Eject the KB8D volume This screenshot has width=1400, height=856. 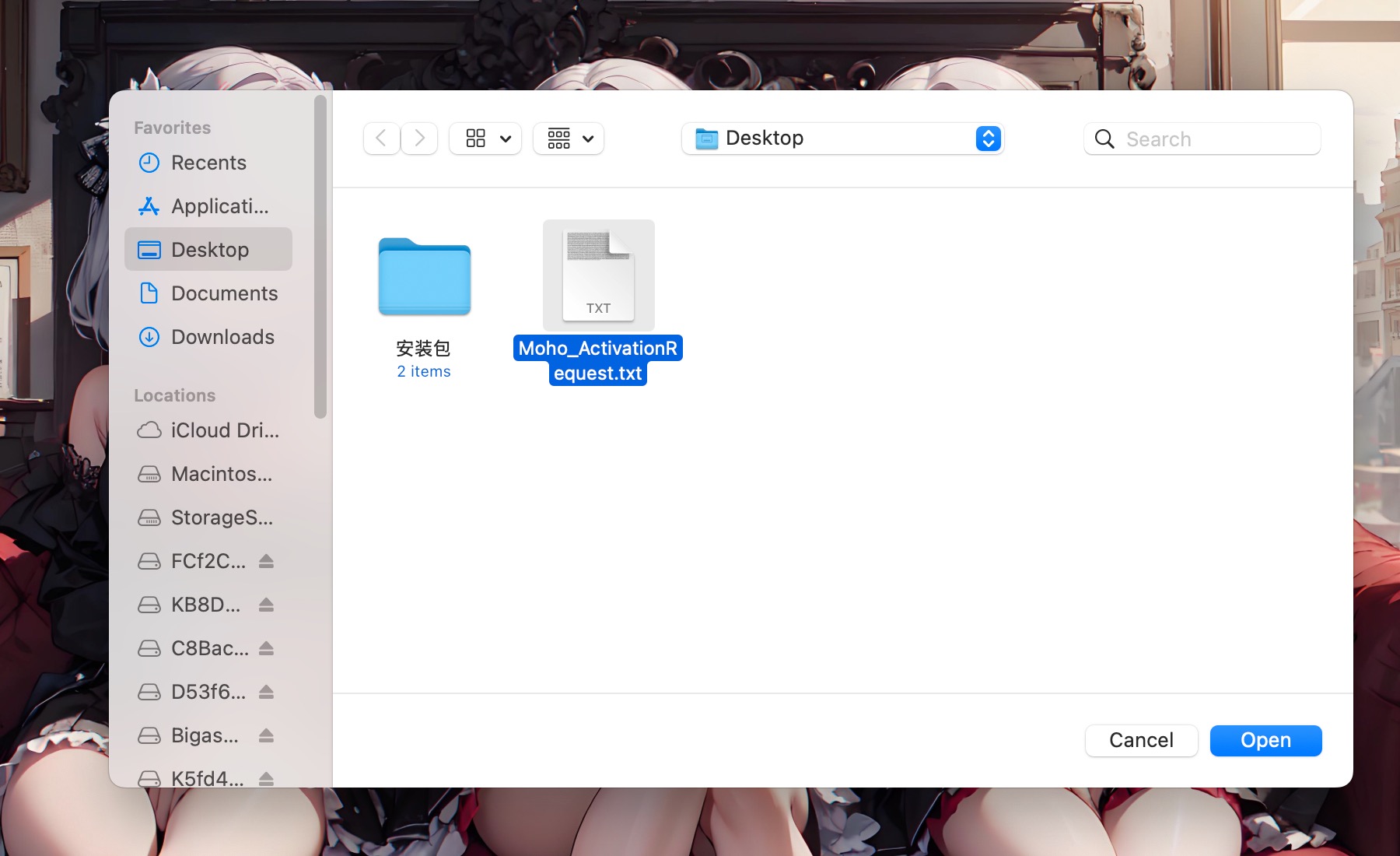tap(266, 605)
